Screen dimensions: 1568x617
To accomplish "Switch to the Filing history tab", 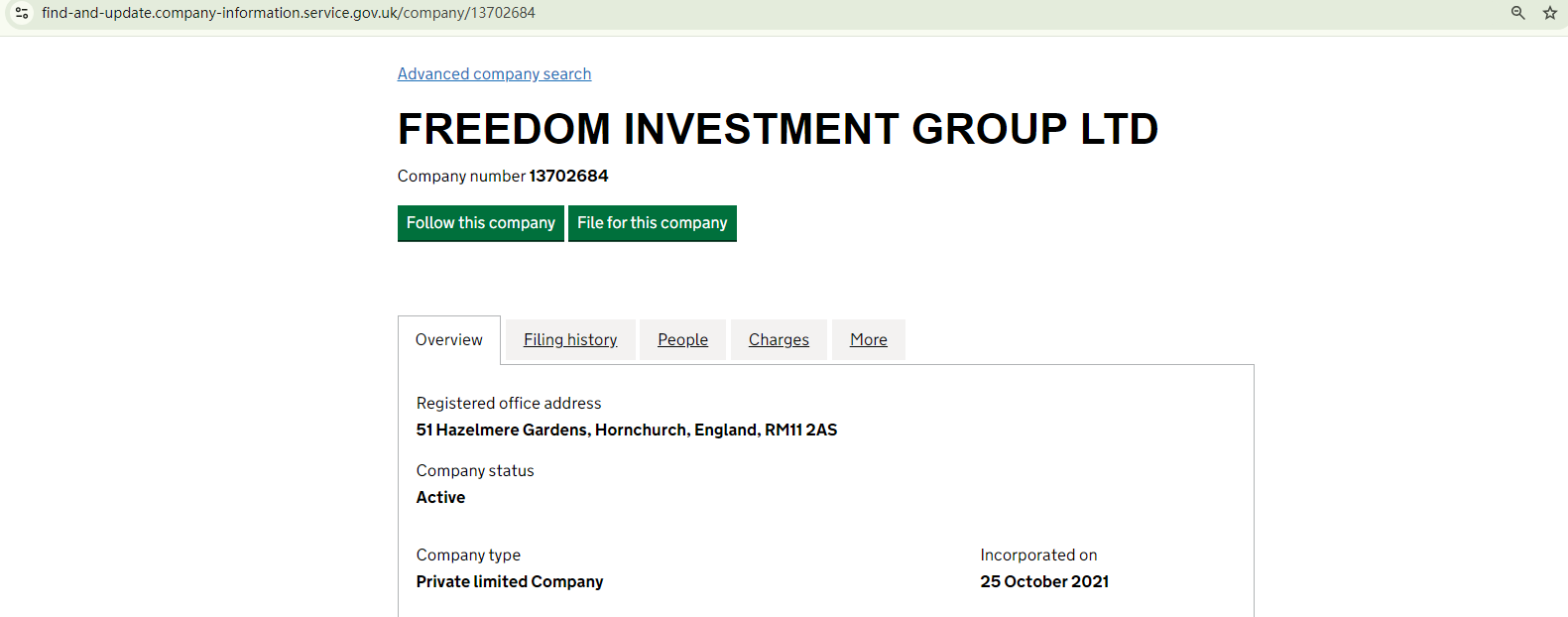I will click(x=570, y=340).
